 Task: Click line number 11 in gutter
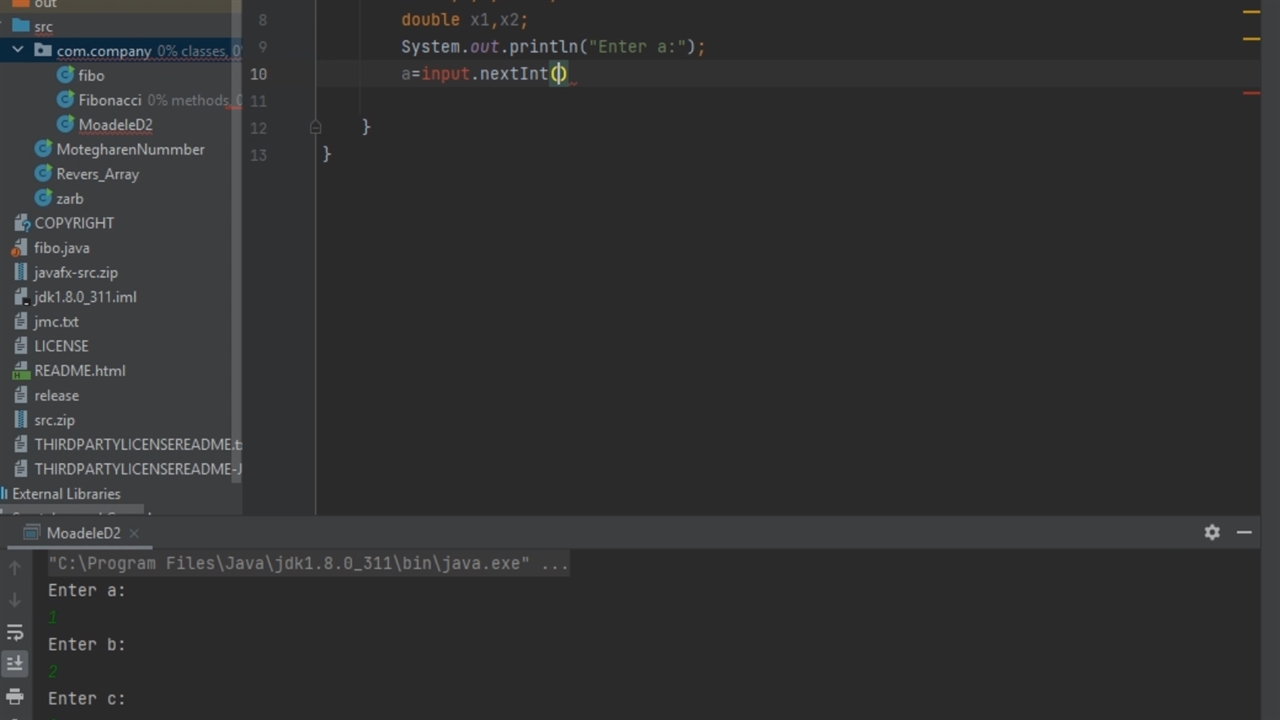tap(258, 101)
